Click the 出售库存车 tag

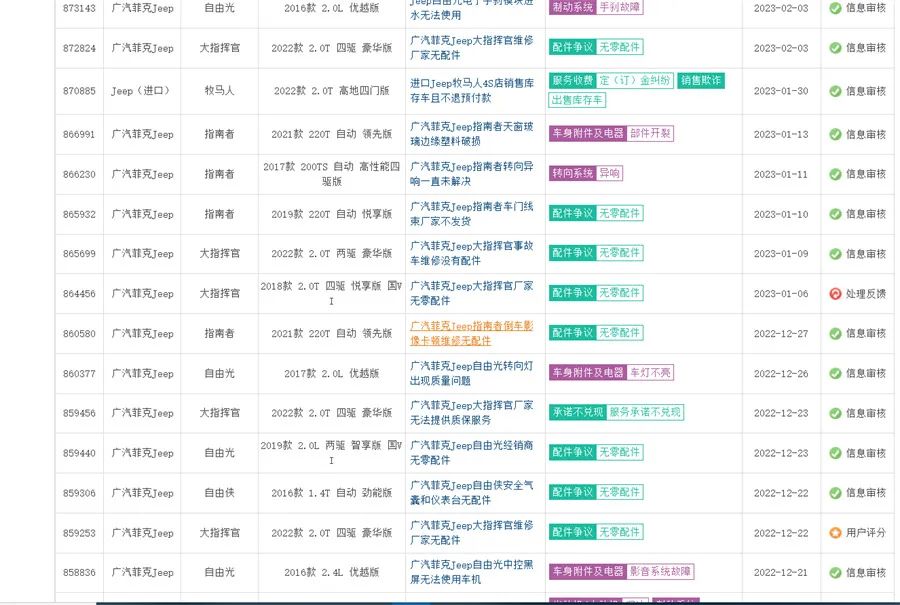[x=577, y=100]
